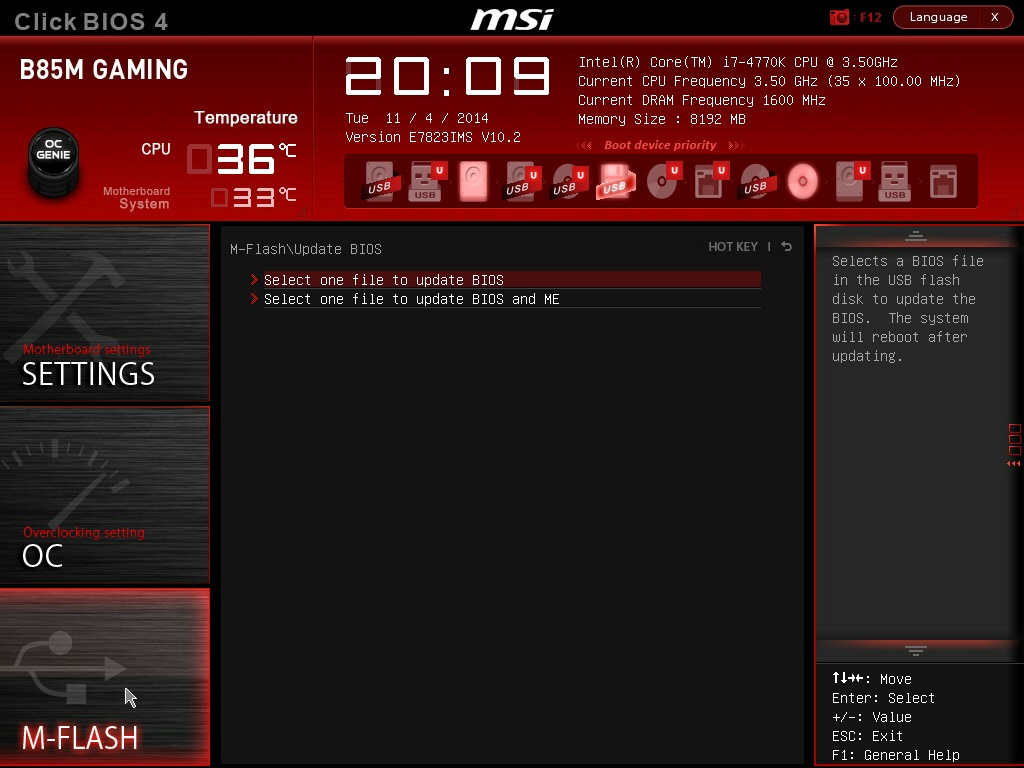The width and height of the screenshot is (1024, 768).
Task: Click the first boot icon, USB hard disk without UEFI
Action: [379, 182]
